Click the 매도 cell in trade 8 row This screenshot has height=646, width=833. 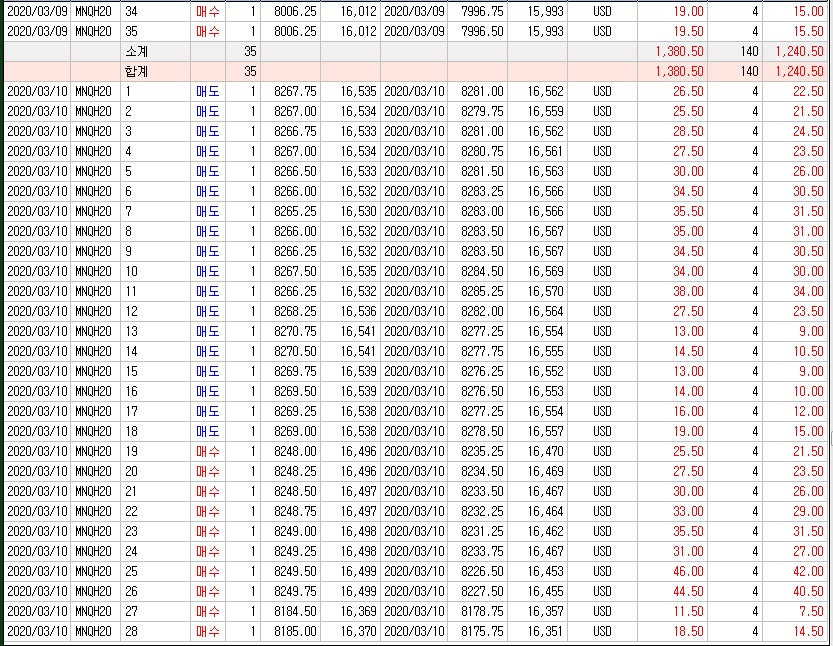(x=208, y=232)
